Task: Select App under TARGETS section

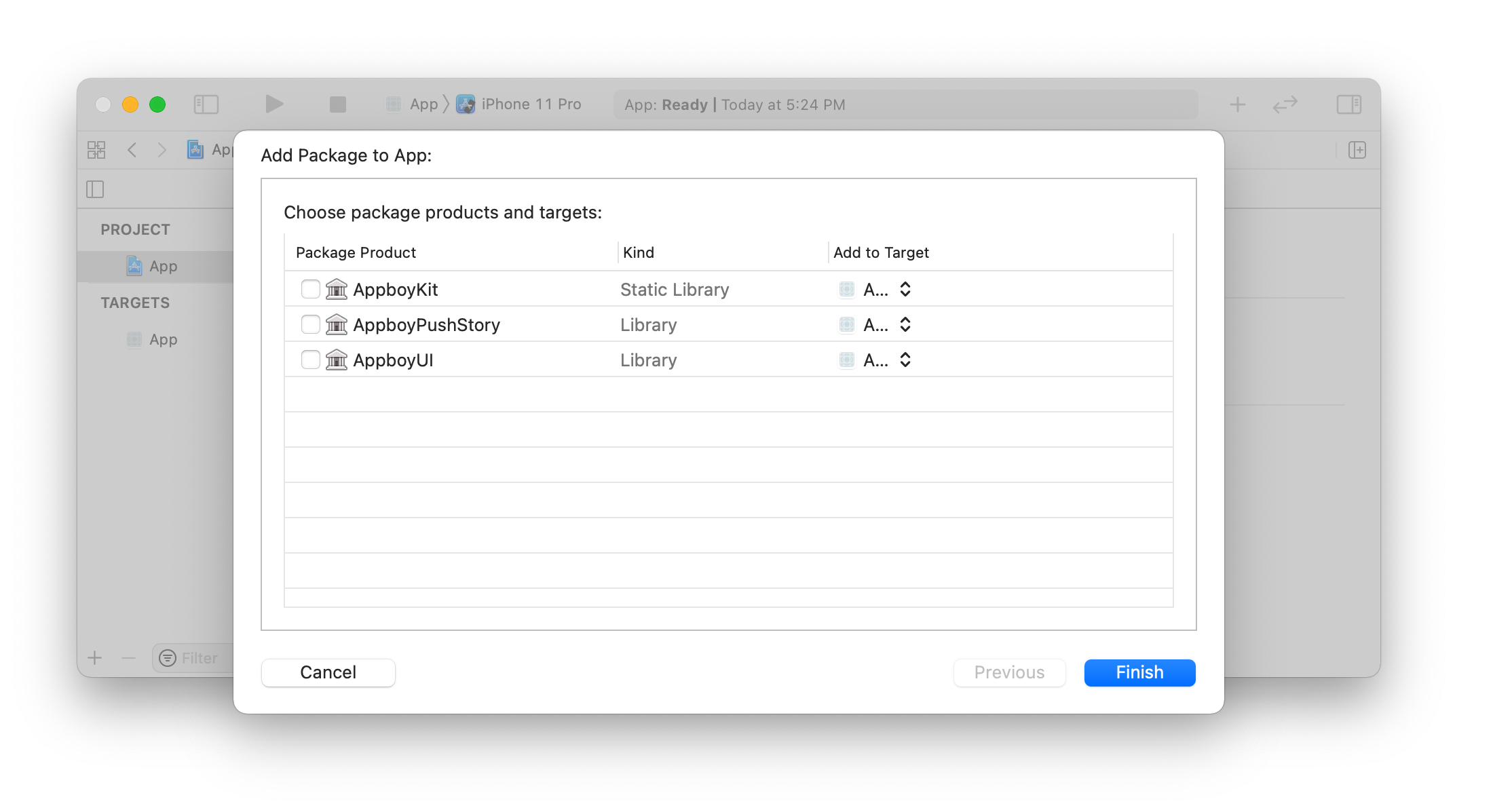Action: (163, 340)
